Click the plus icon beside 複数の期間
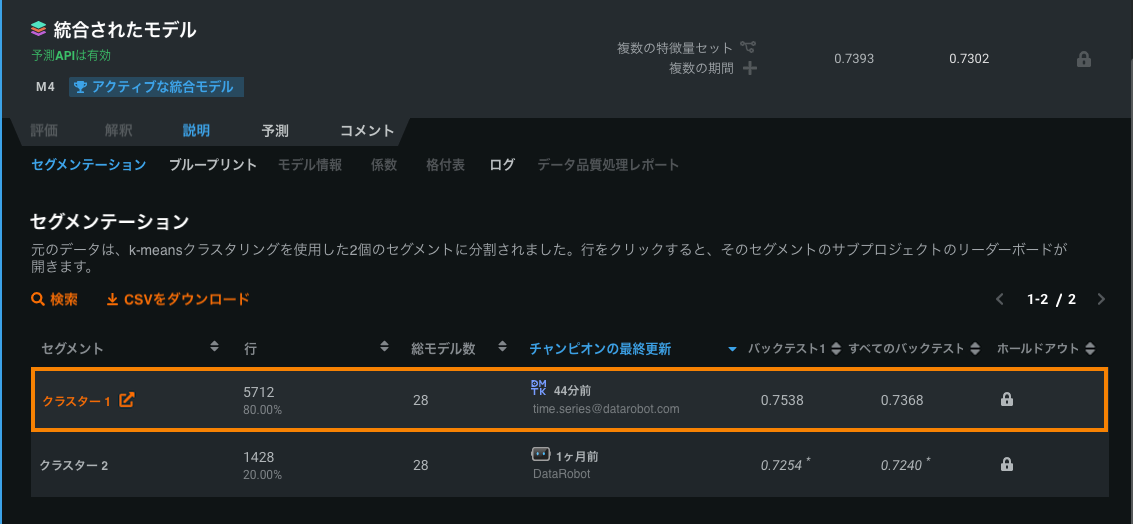The image size is (1133, 524). (749, 68)
